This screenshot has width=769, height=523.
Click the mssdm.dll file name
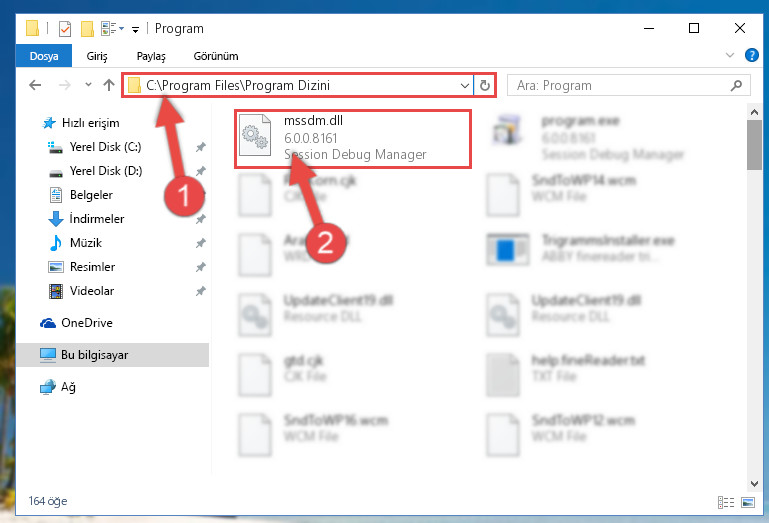pyautogui.click(x=313, y=121)
